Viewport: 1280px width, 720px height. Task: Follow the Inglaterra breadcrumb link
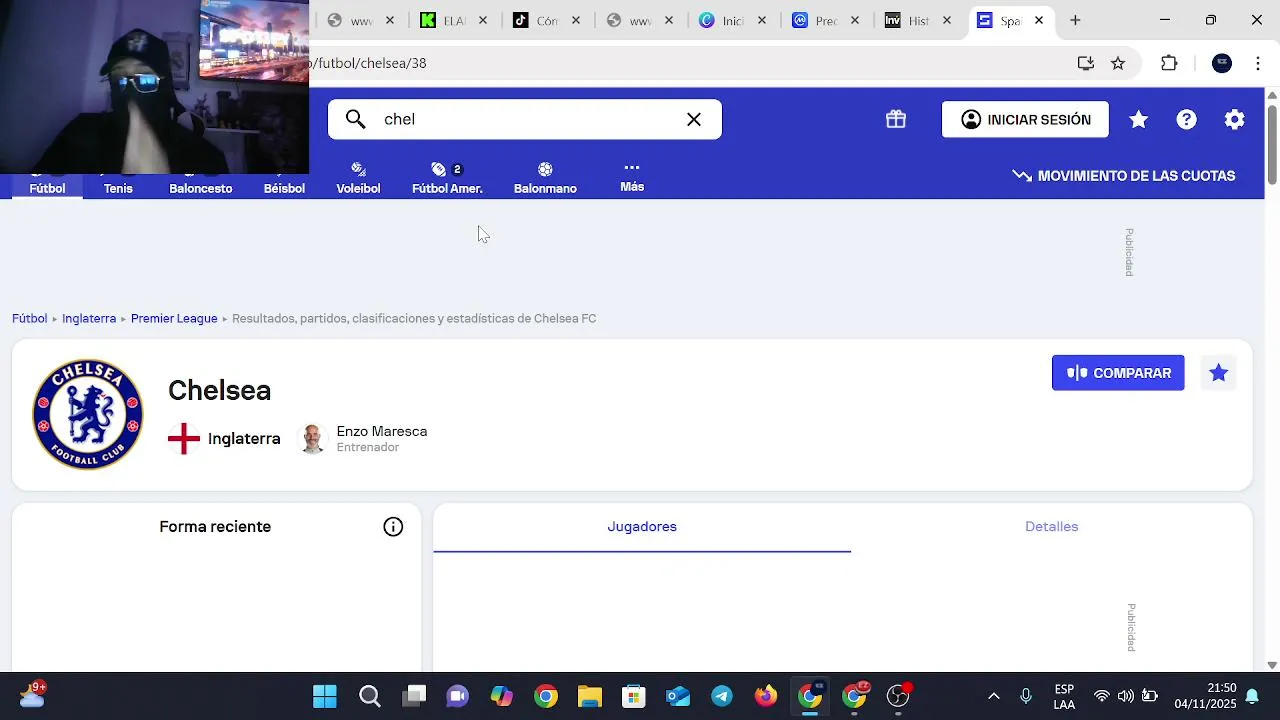[x=89, y=318]
